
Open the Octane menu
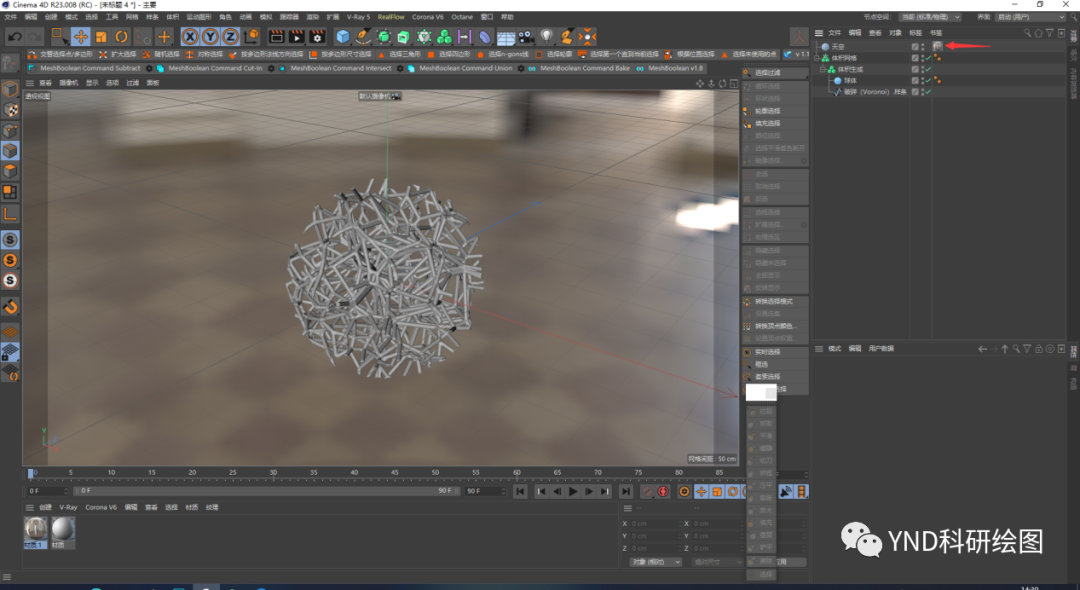461,17
